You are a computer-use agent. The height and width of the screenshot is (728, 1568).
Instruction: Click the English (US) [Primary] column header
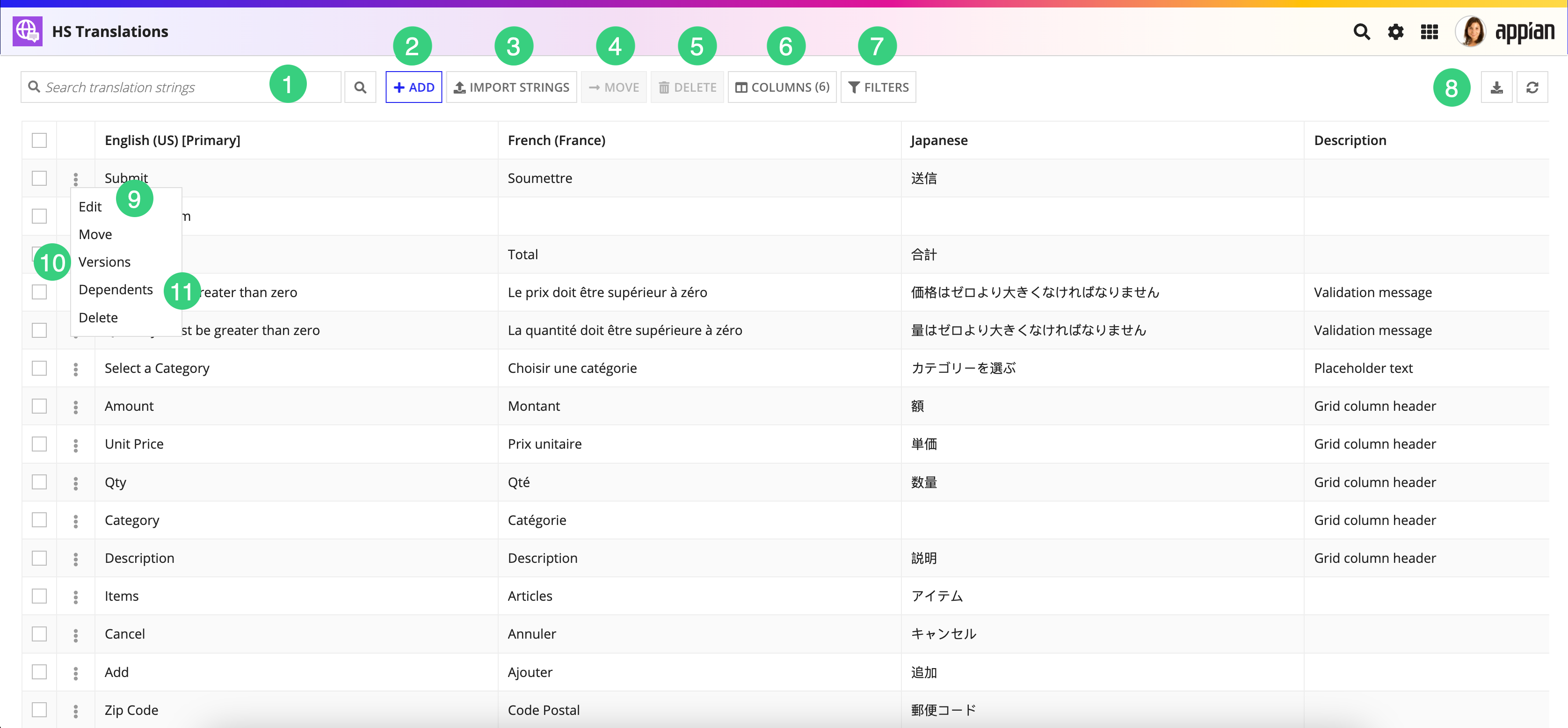coord(172,140)
